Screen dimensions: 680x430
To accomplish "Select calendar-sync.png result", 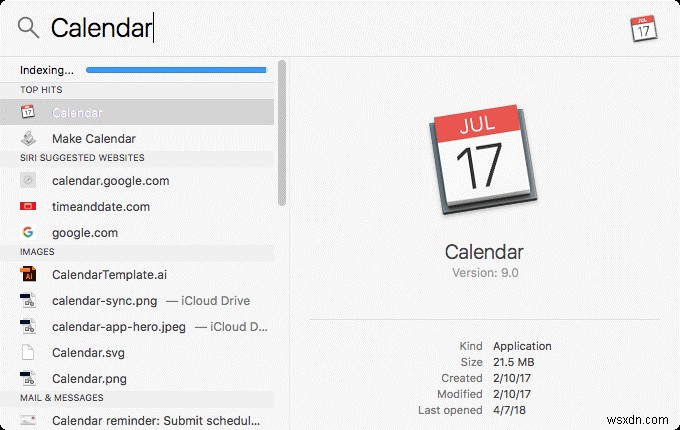I will tap(137, 300).
